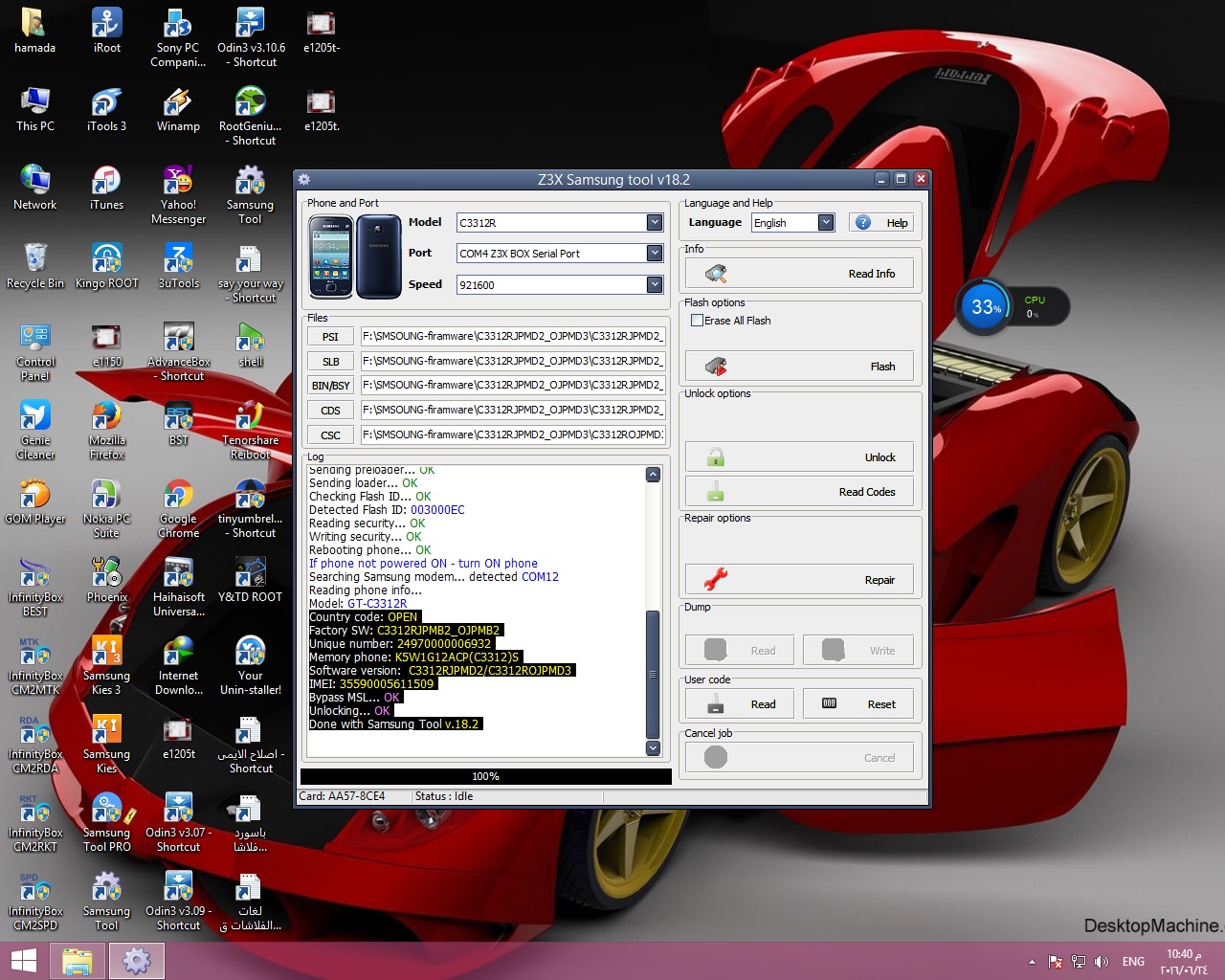Open Y&TD ROOT desktop icon

251,580
